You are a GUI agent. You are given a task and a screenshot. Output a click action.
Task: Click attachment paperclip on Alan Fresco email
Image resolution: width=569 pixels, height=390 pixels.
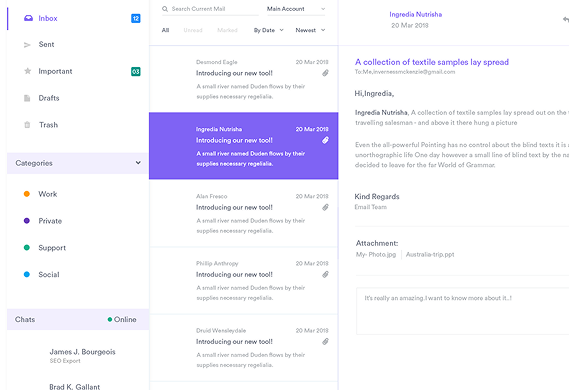pyautogui.click(x=325, y=207)
